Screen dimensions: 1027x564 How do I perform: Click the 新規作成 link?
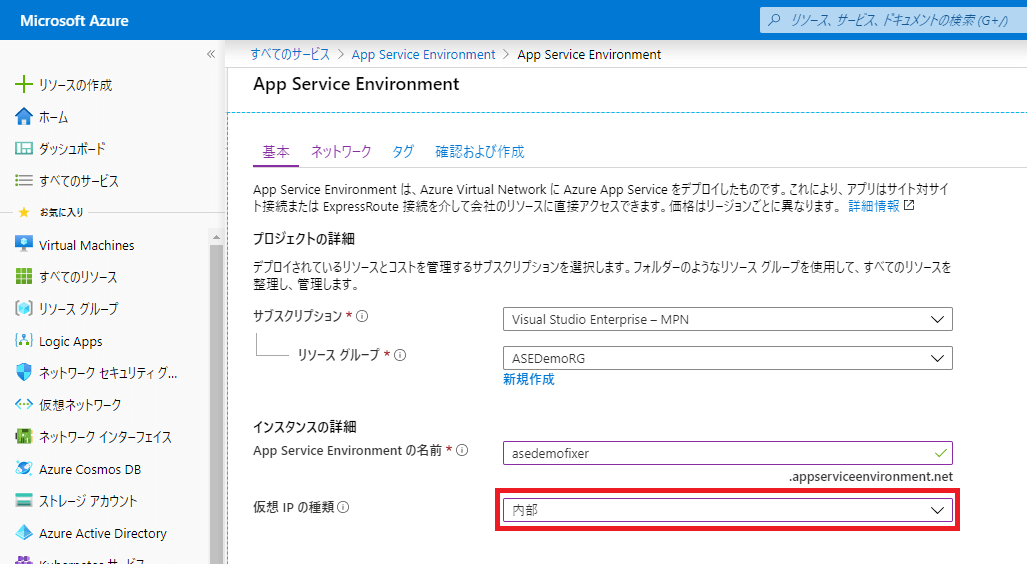[x=528, y=380]
